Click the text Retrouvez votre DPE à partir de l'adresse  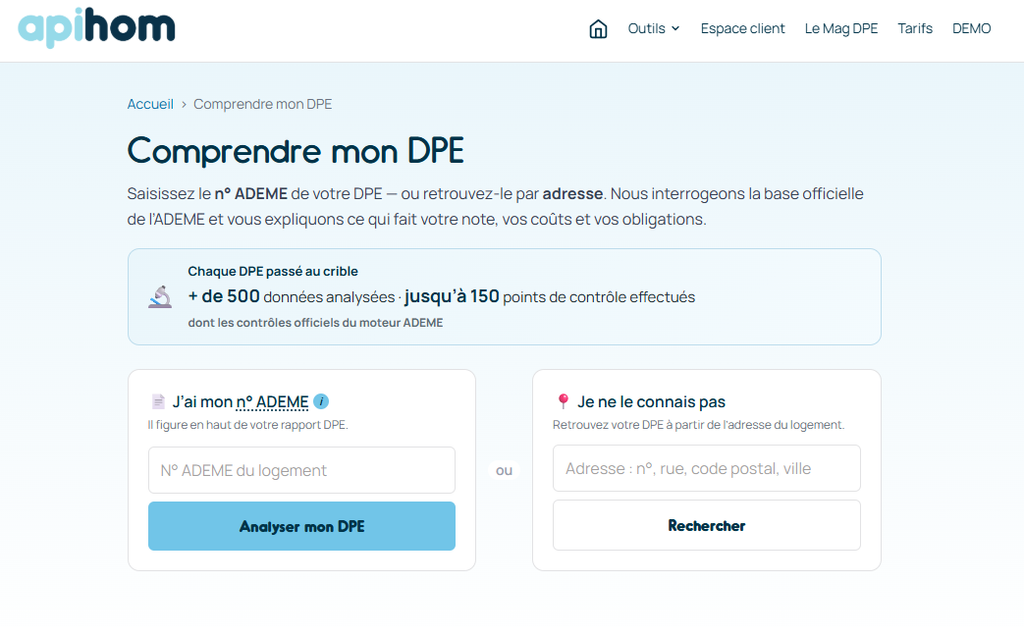click(699, 425)
